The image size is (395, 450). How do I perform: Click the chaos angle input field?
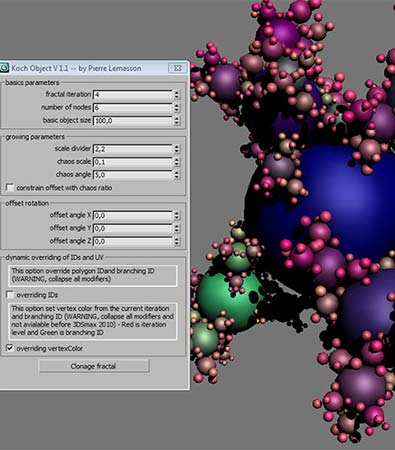[133, 175]
